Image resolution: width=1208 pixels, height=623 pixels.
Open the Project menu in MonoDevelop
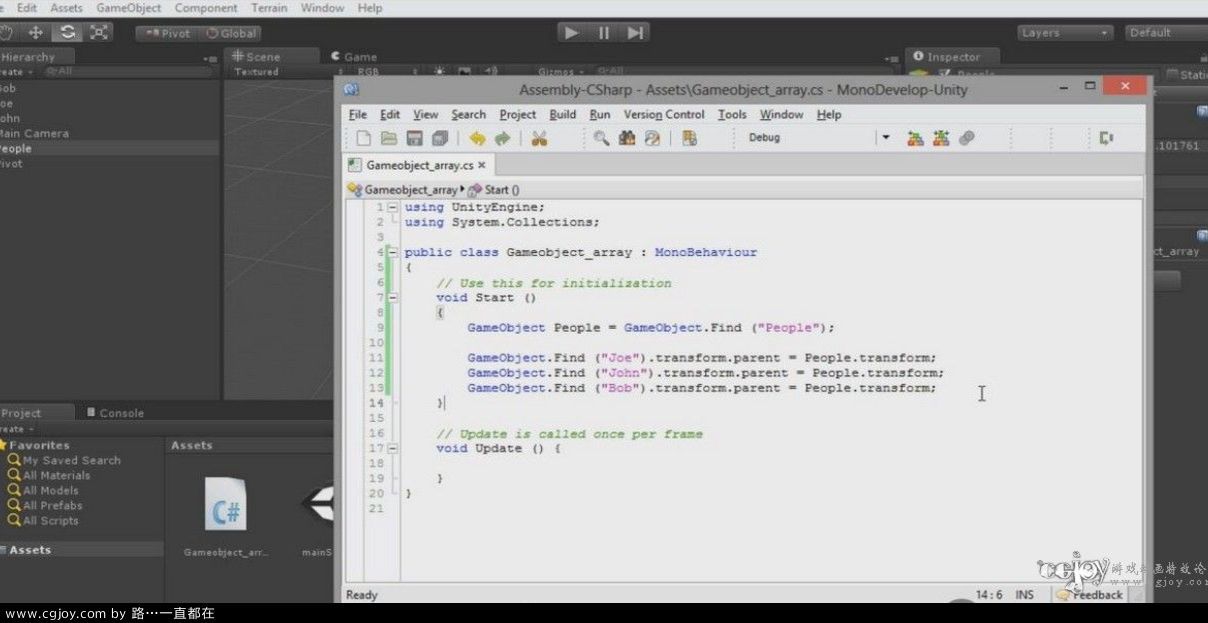tap(518, 114)
